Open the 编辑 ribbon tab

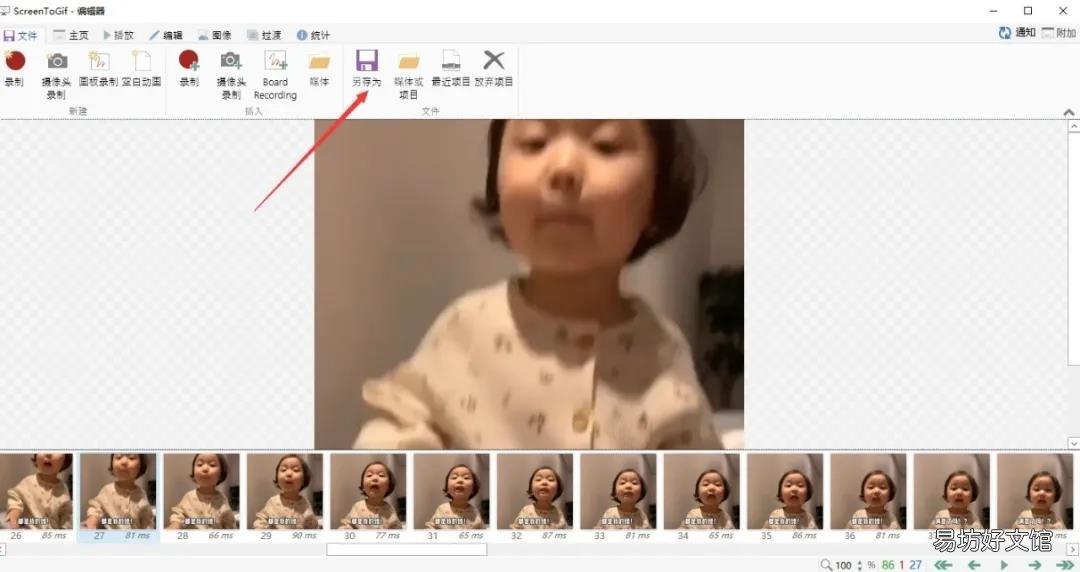[166, 35]
